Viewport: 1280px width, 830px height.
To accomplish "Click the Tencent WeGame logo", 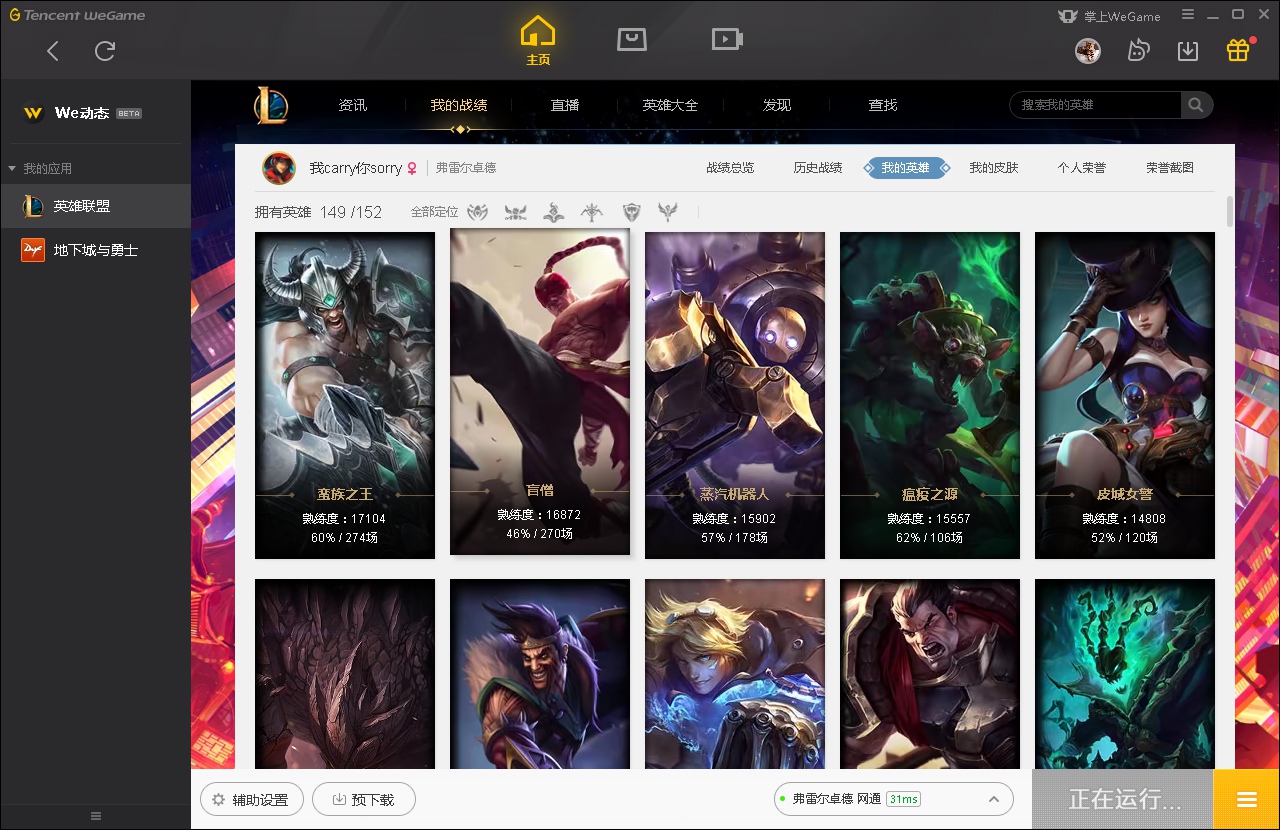I will (77, 15).
